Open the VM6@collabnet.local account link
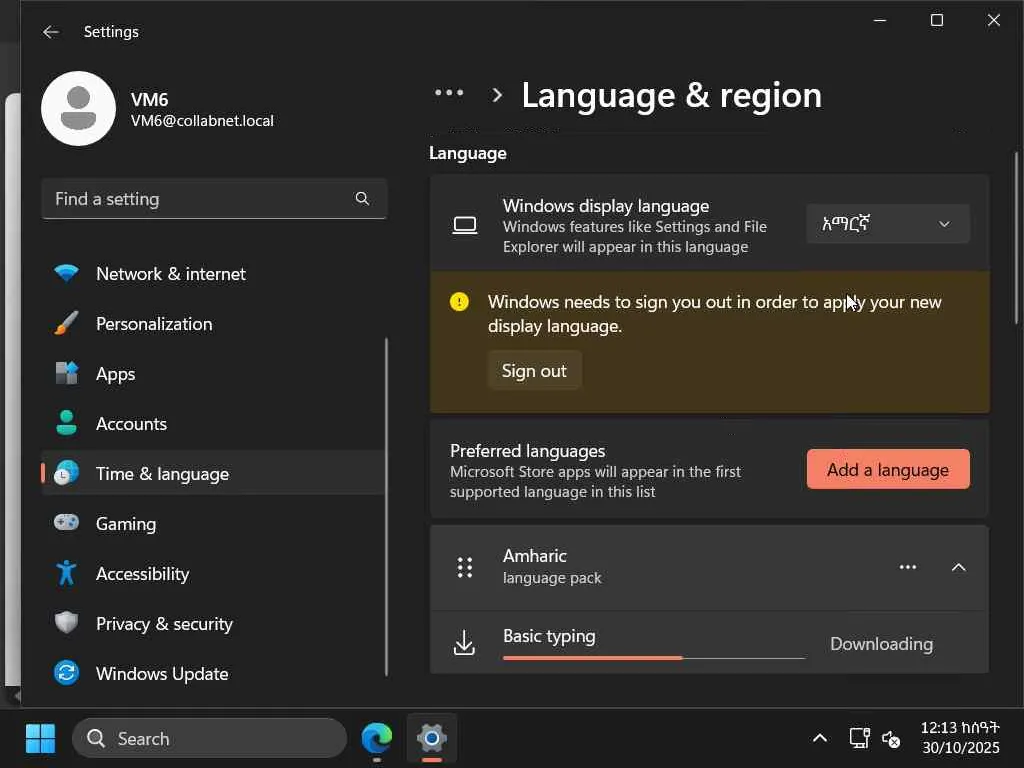1024x768 pixels. [x=202, y=121]
